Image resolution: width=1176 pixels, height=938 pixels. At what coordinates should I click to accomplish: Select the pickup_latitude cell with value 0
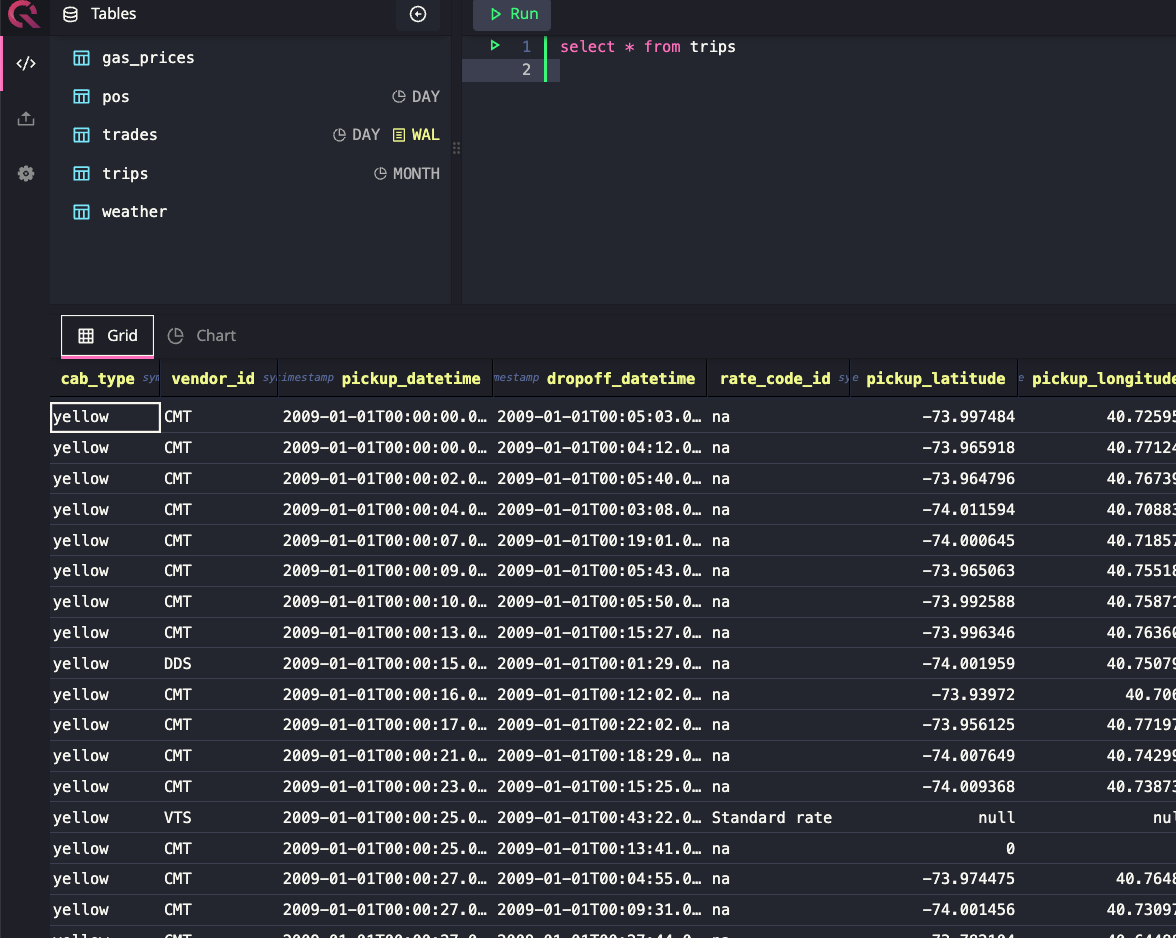click(x=933, y=849)
